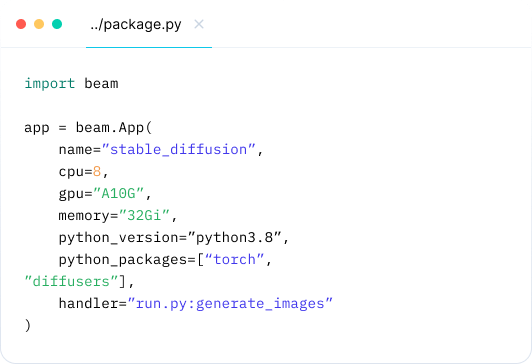Click the closing parenthesis on last line
Screen dimensions: 532x364
[x=28, y=325]
